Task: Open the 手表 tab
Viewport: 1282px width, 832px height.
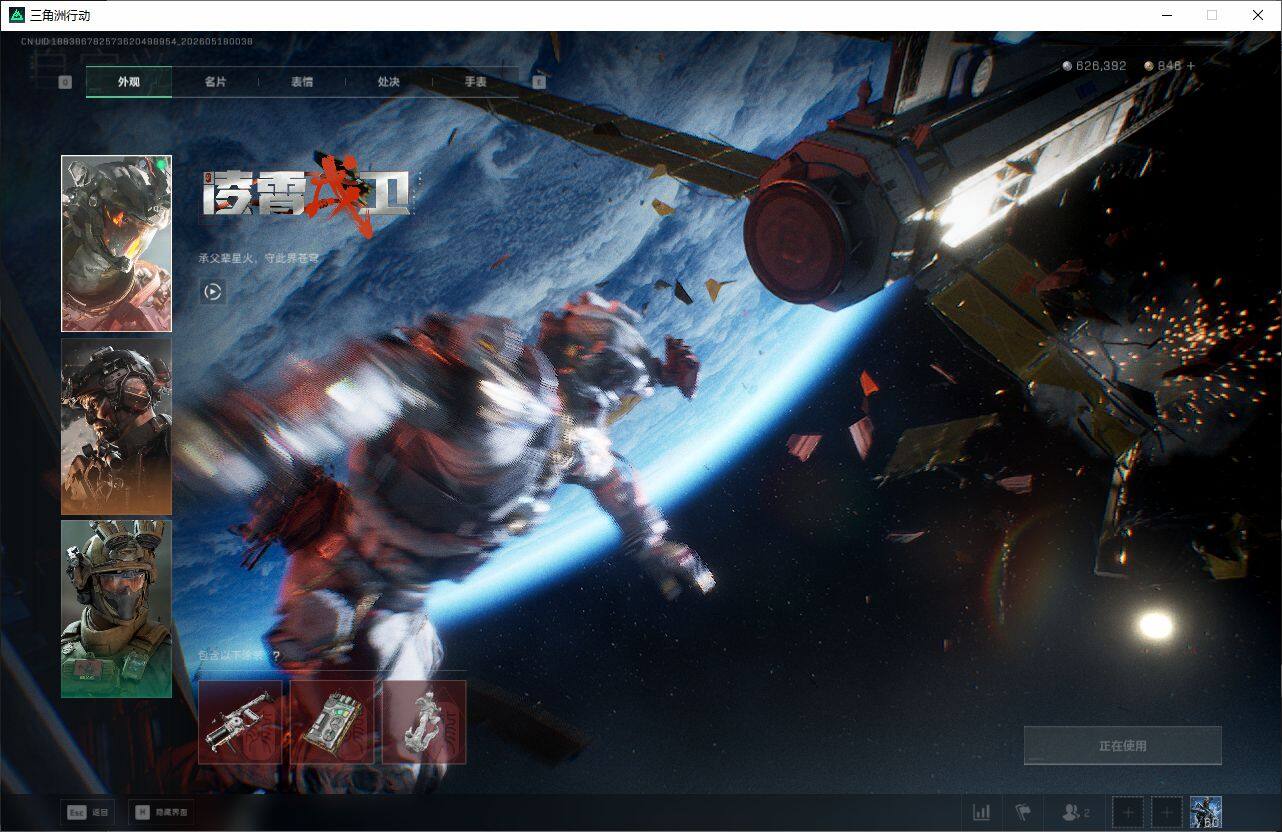Action: [475, 82]
